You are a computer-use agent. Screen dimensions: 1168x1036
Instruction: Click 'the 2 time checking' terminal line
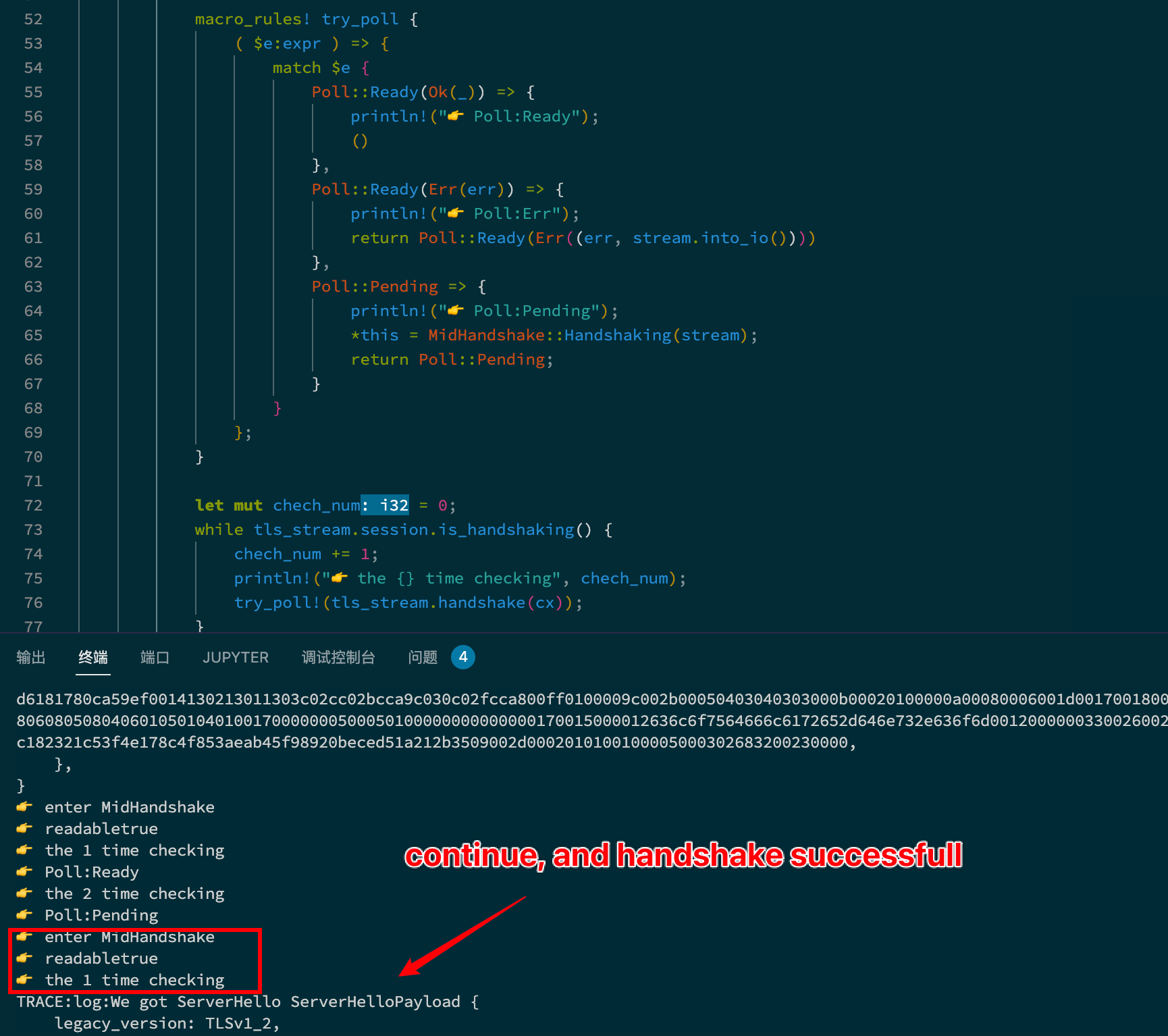pyautogui.click(x=120, y=893)
